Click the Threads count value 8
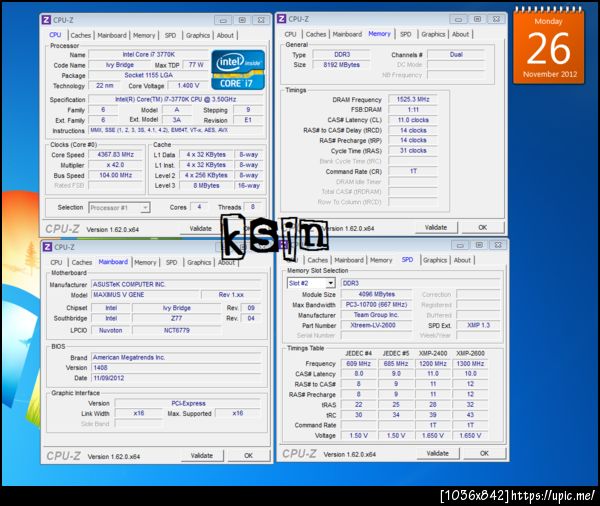 (x=253, y=207)
